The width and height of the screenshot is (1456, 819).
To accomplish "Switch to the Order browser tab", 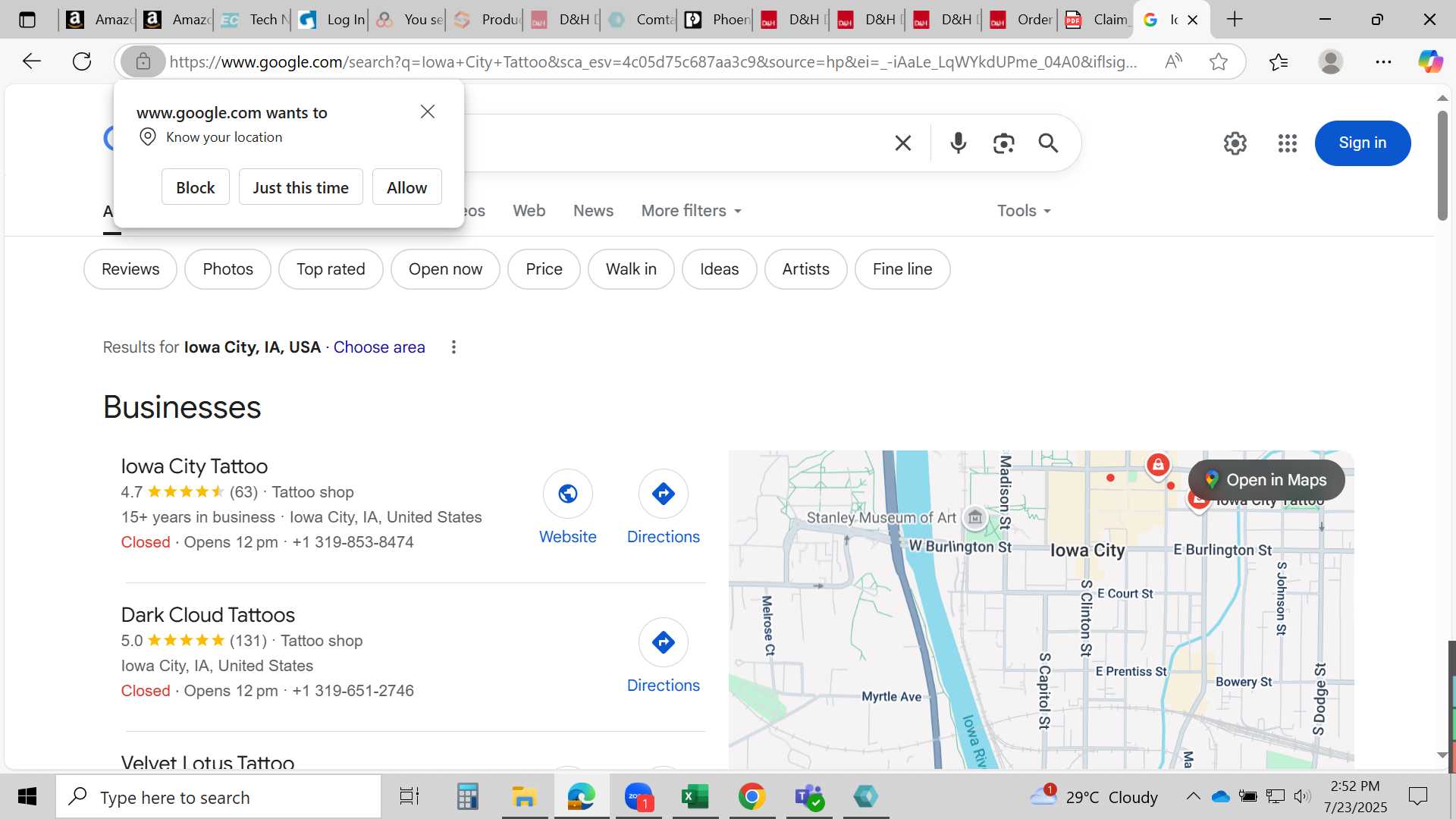I will 1021,20.
